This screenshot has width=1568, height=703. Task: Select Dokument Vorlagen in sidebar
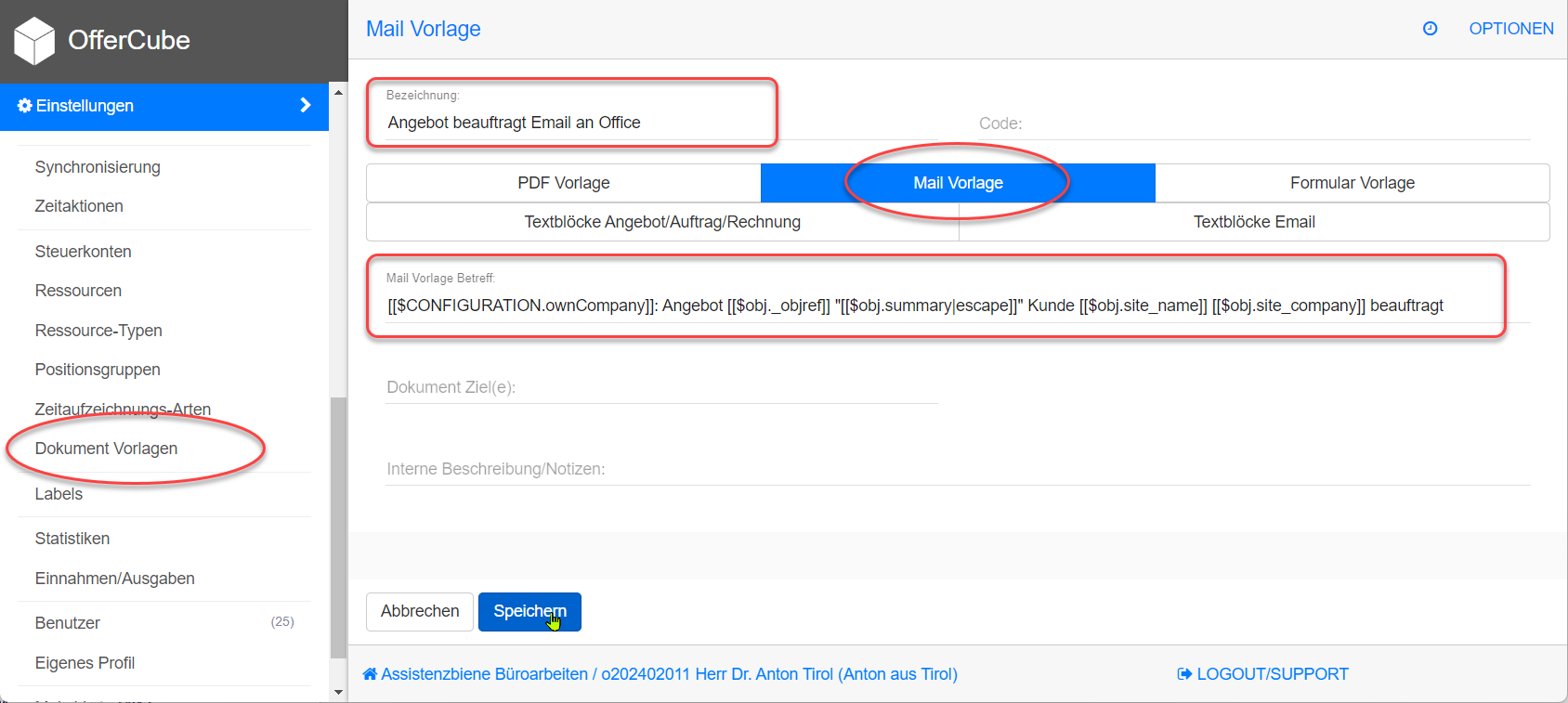pyautogui.click(x=106, y=449)
